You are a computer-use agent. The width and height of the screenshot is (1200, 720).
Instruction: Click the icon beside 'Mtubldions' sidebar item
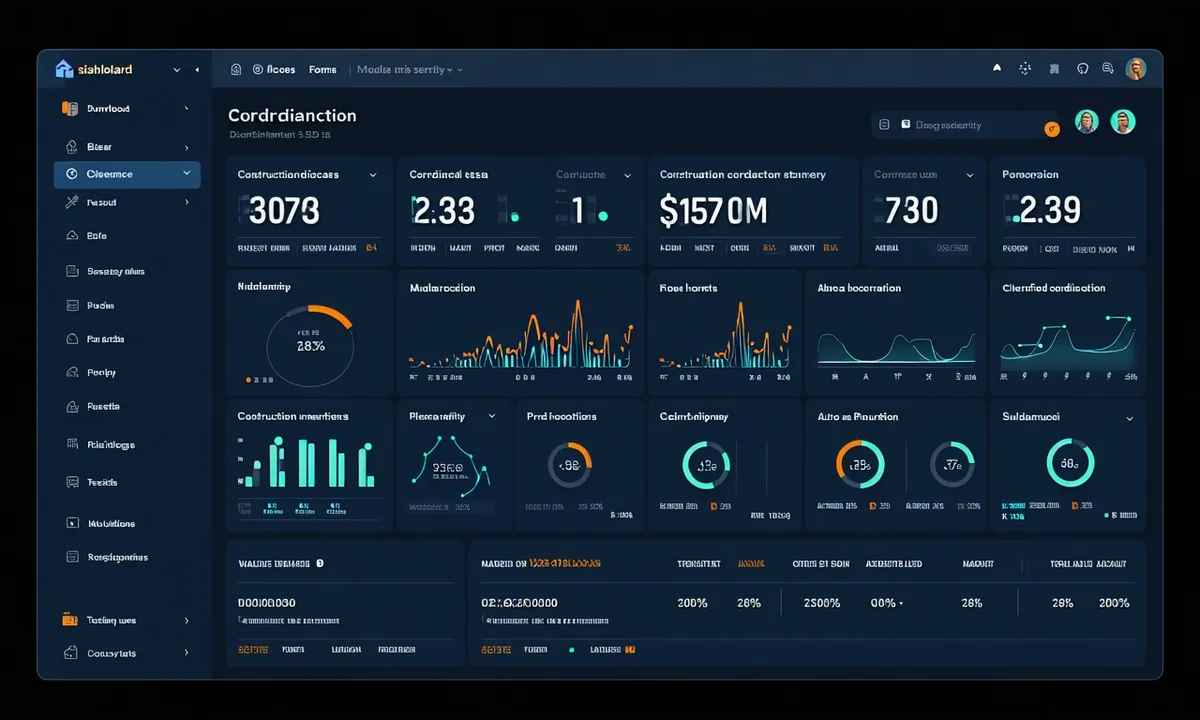(x=71, y=523)
